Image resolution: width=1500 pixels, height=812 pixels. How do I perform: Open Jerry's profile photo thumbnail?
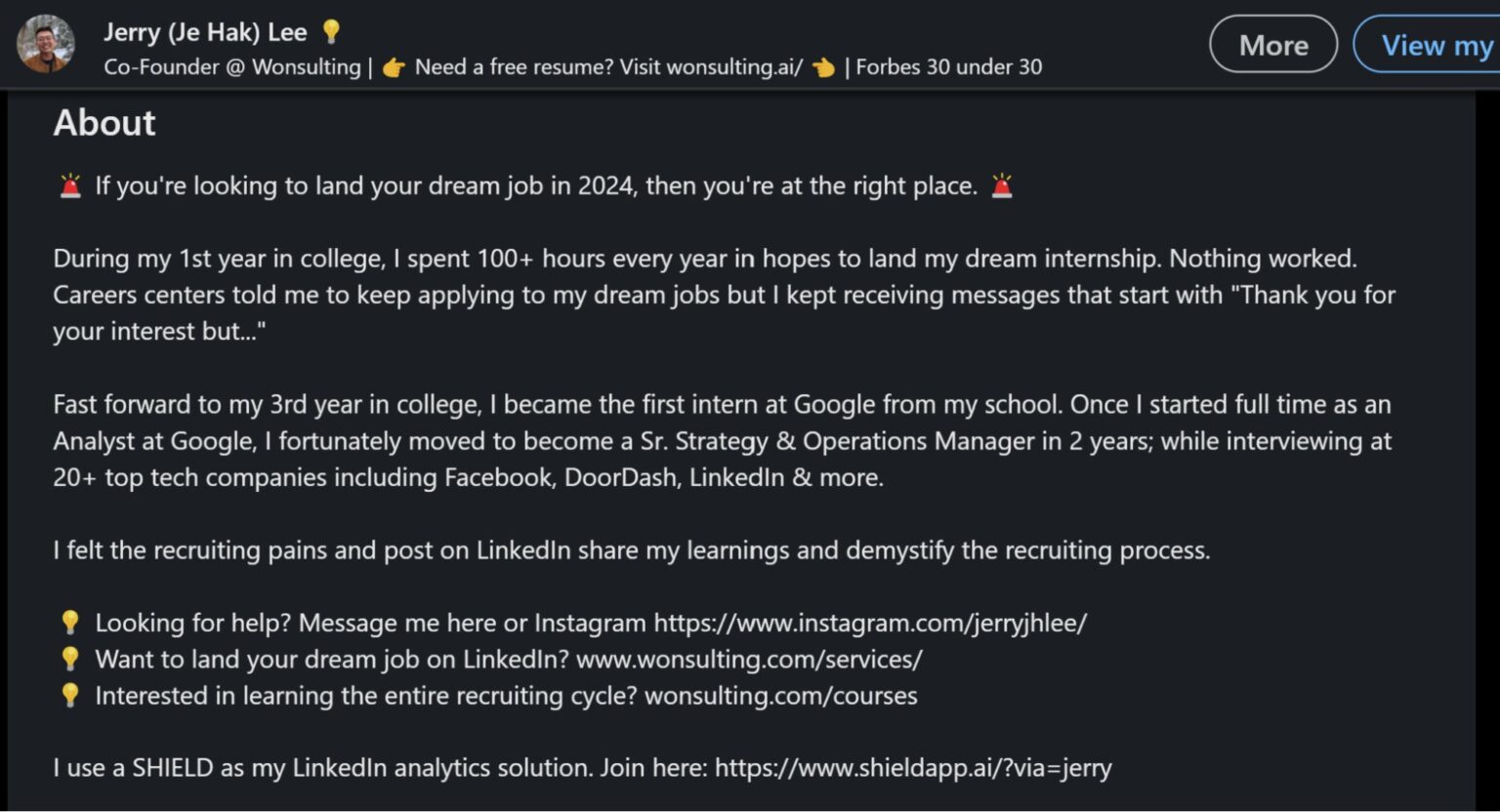point(45,44)
